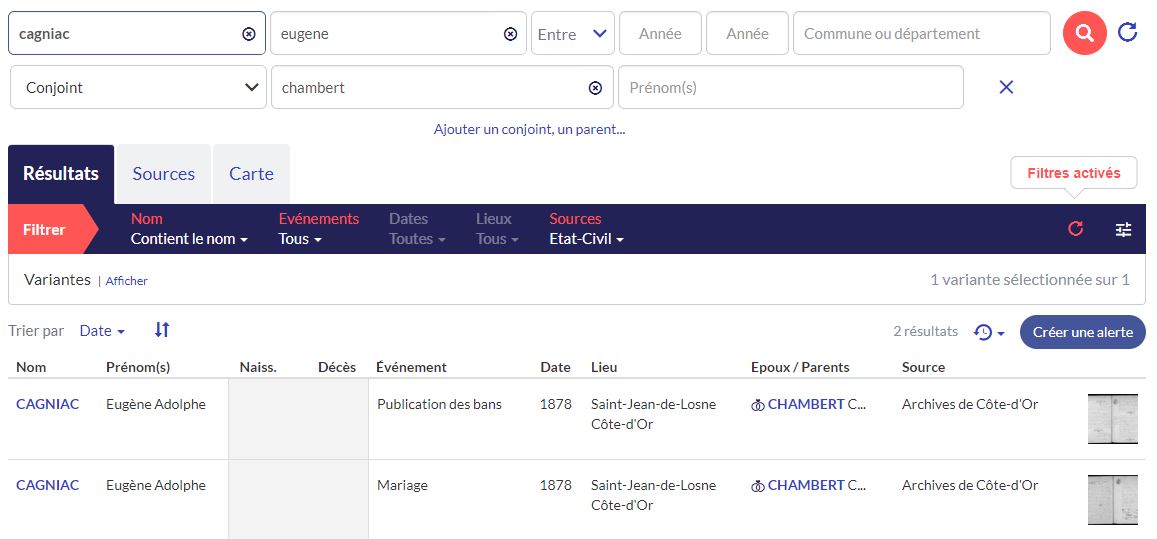Viewport: 1157px width, 539px height.
Task: Open the Mariage record document thumbnail
Action: click(x=1112, y=500)
